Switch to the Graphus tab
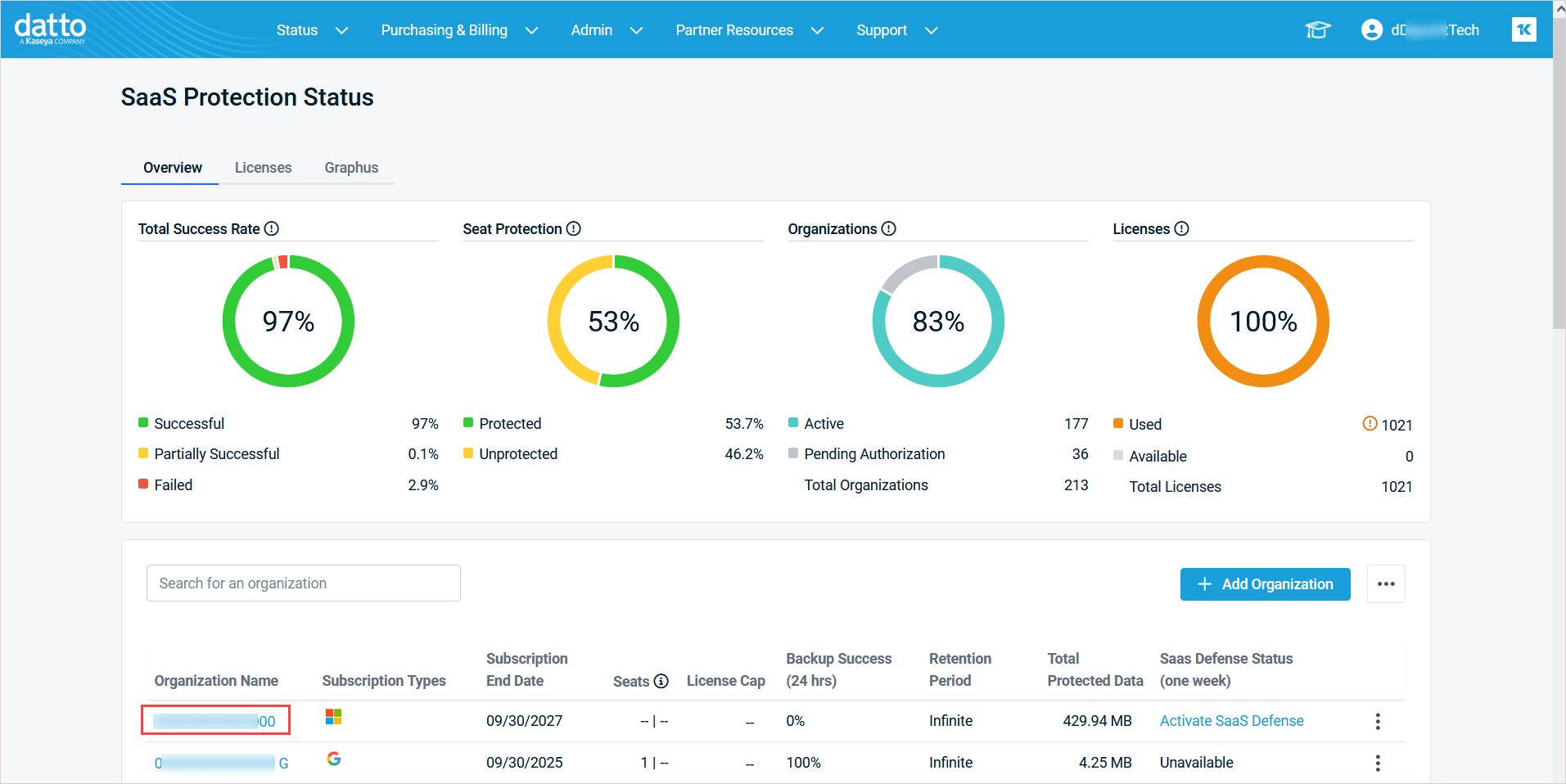This screenshot has height=784, width=1566. click(x=351, y=168)
